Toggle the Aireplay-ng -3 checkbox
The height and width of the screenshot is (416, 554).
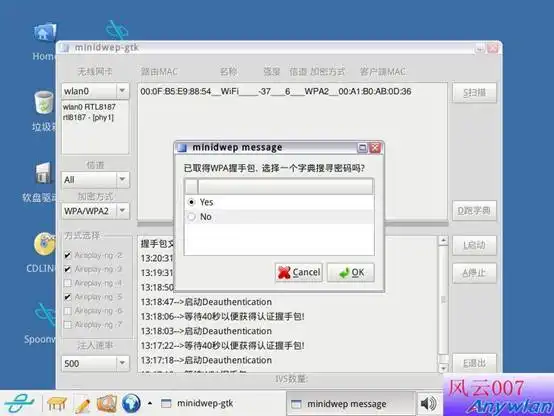[68, 269]
